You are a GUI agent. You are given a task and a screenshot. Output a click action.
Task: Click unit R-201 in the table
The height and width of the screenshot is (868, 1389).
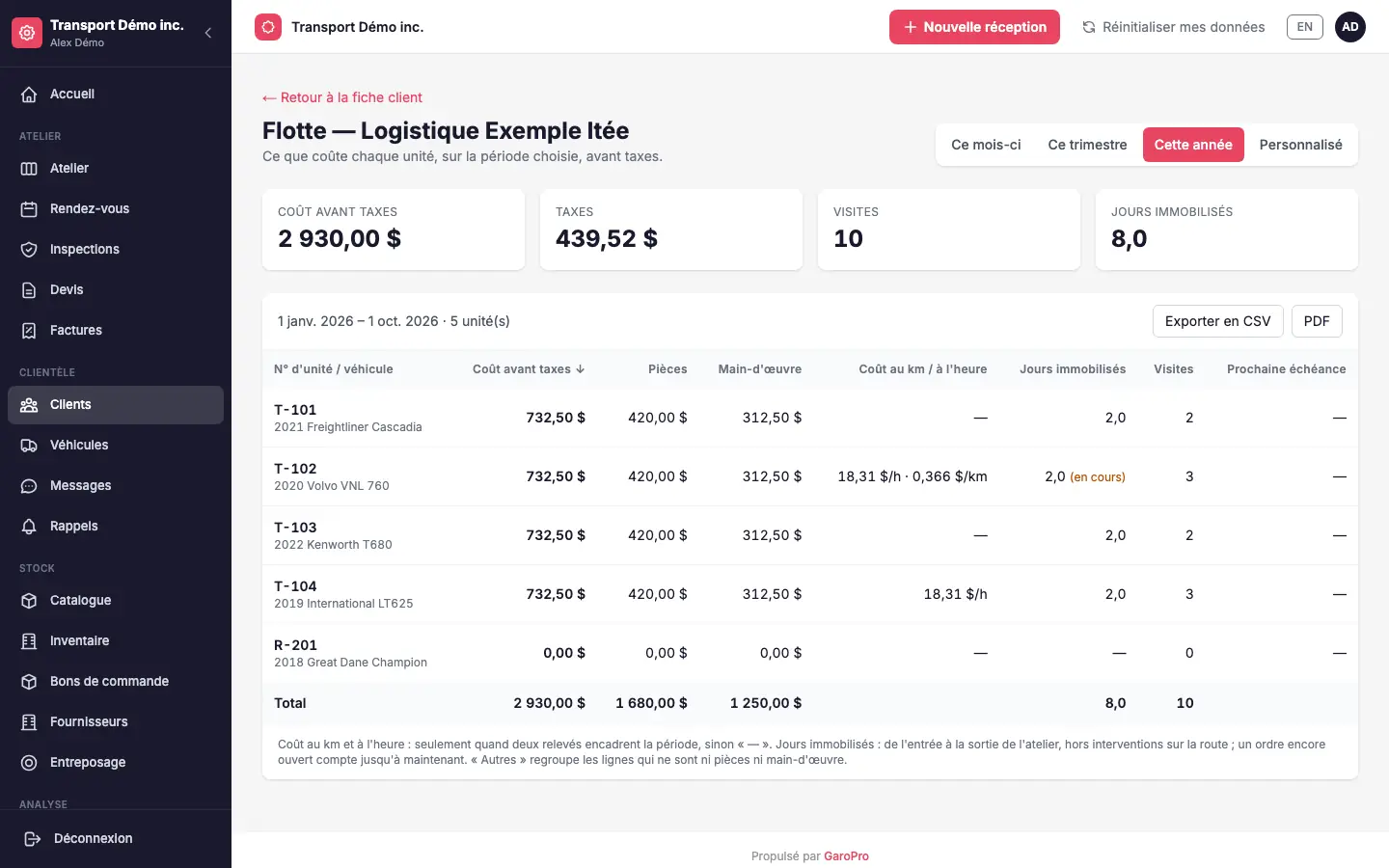[x=295, y=645]
